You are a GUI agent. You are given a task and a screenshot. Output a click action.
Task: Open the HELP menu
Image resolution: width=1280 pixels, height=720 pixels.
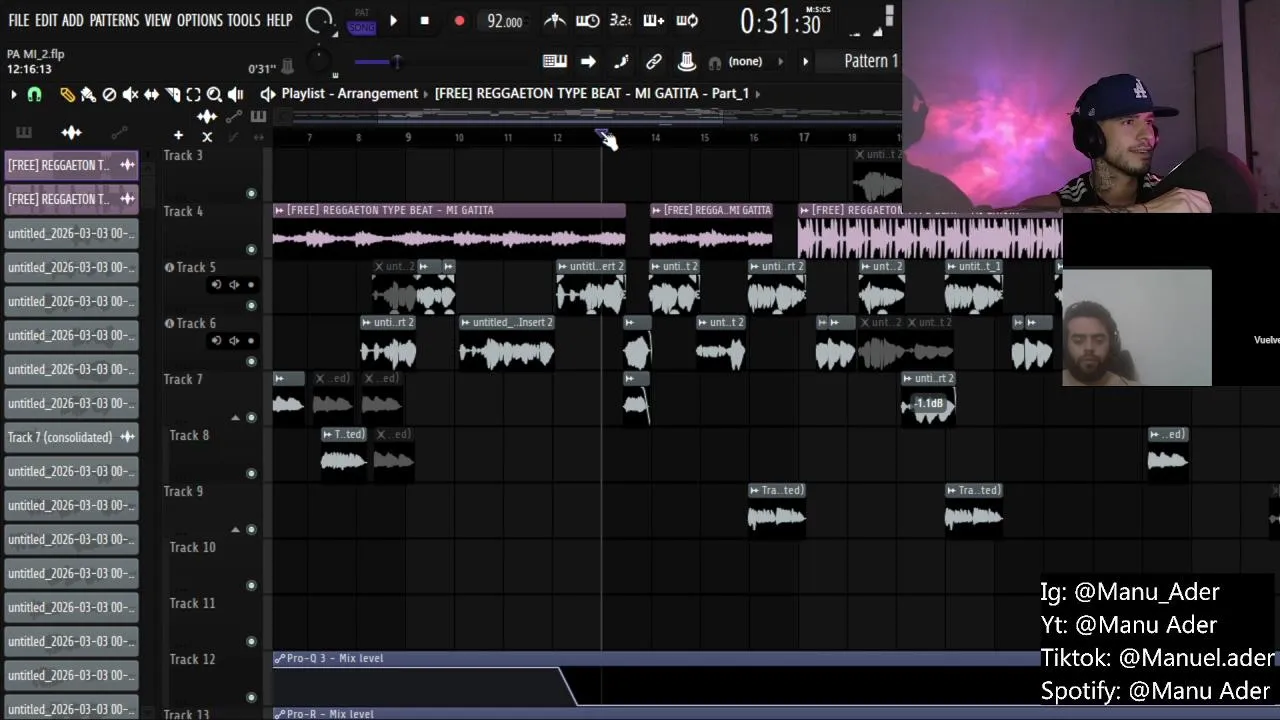point(279,20)
